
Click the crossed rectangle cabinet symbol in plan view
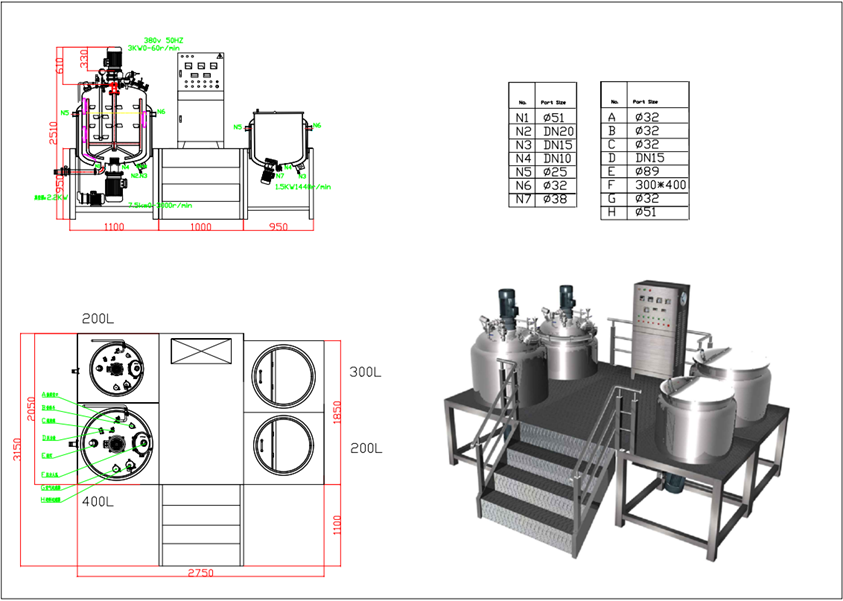(199, 351)
